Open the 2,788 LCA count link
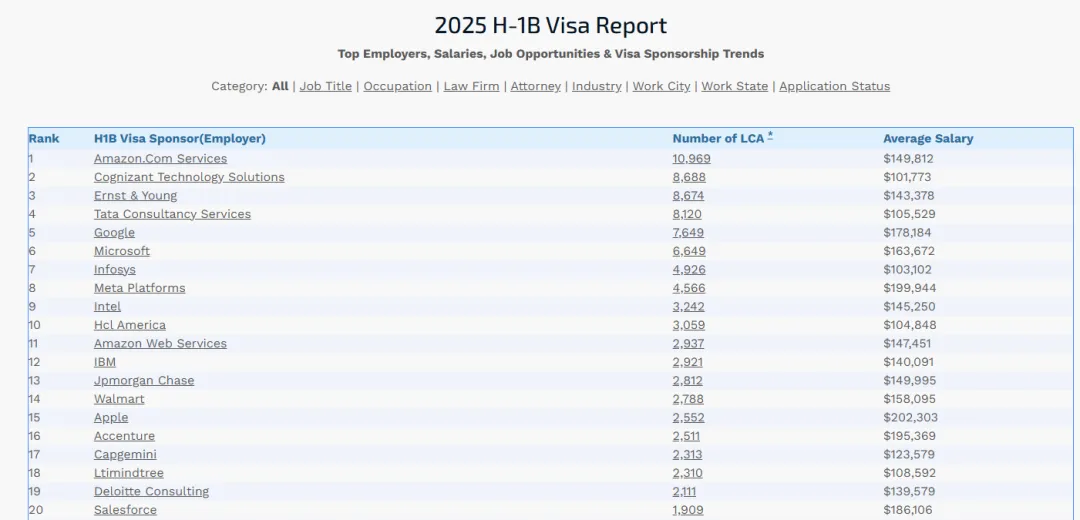The image size is (1080, 520). click(x=689, y=399)
